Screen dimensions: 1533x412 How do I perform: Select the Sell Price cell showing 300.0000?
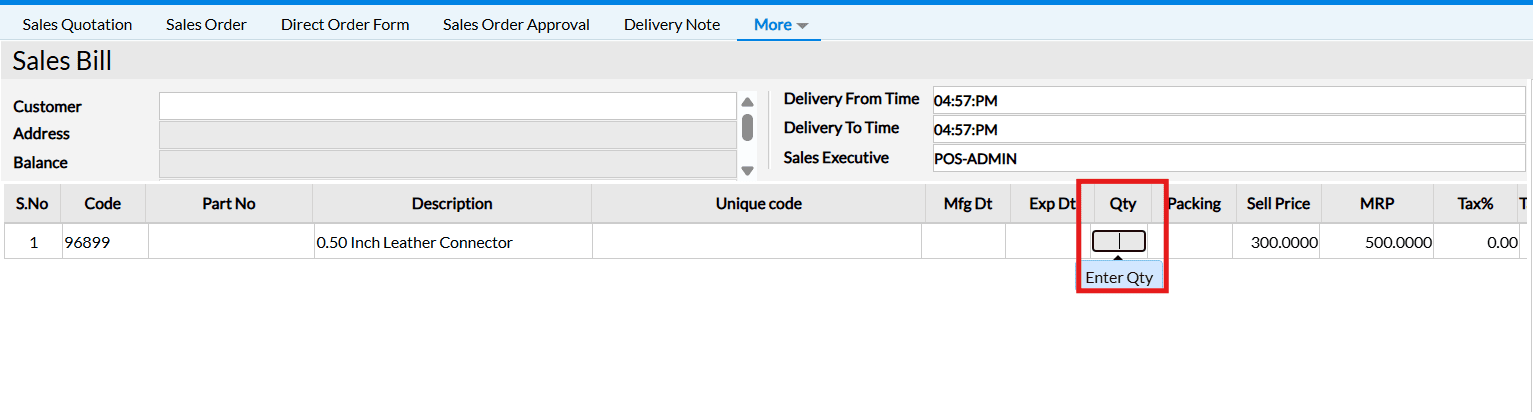tap(1278, 242)
